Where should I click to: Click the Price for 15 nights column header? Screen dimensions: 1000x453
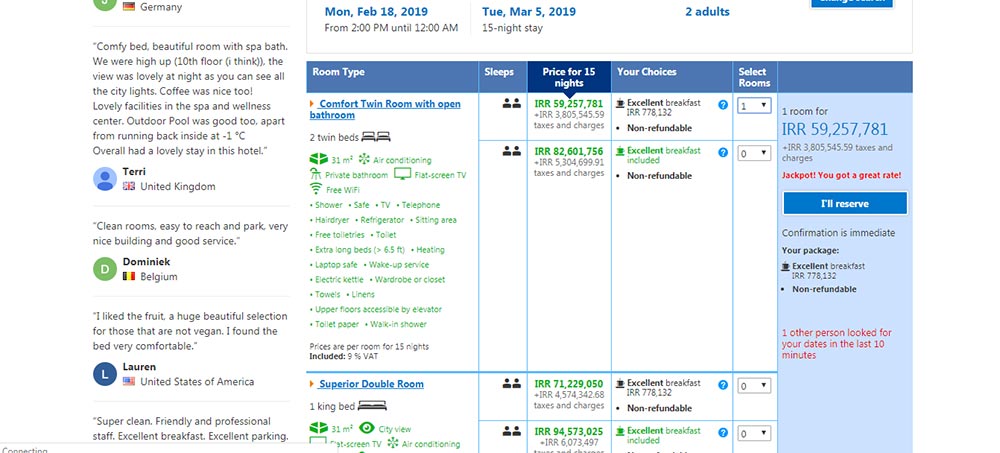(x=568, y=77)
